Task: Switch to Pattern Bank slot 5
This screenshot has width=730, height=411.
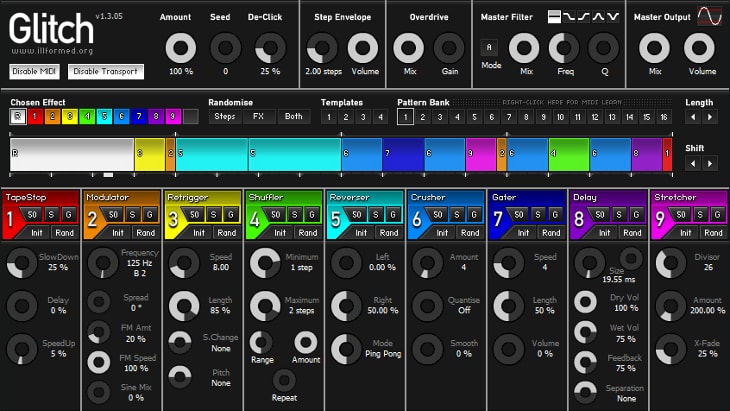Action: pos(474,117)
